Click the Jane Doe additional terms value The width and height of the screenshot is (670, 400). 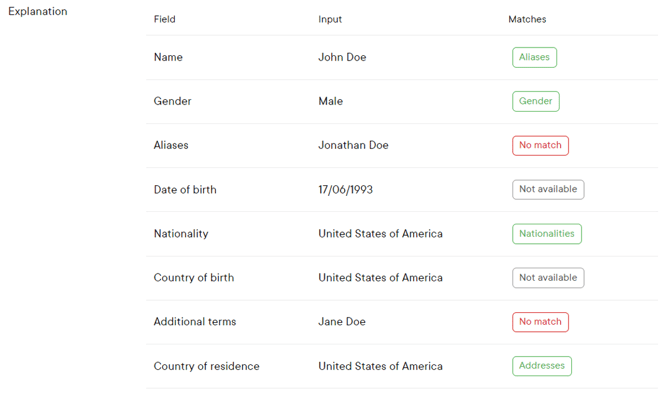342,322
